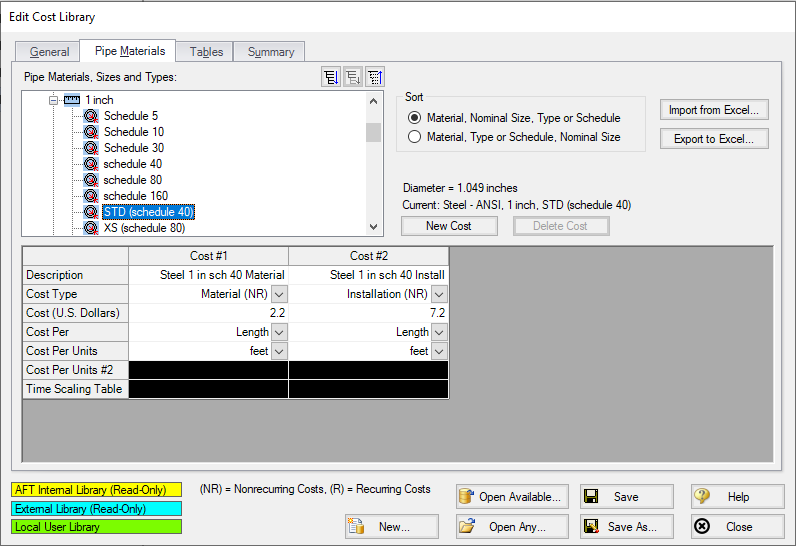Click the New Cost button
The width and height of the screenshot is (796, 546).
click(449, 226)
